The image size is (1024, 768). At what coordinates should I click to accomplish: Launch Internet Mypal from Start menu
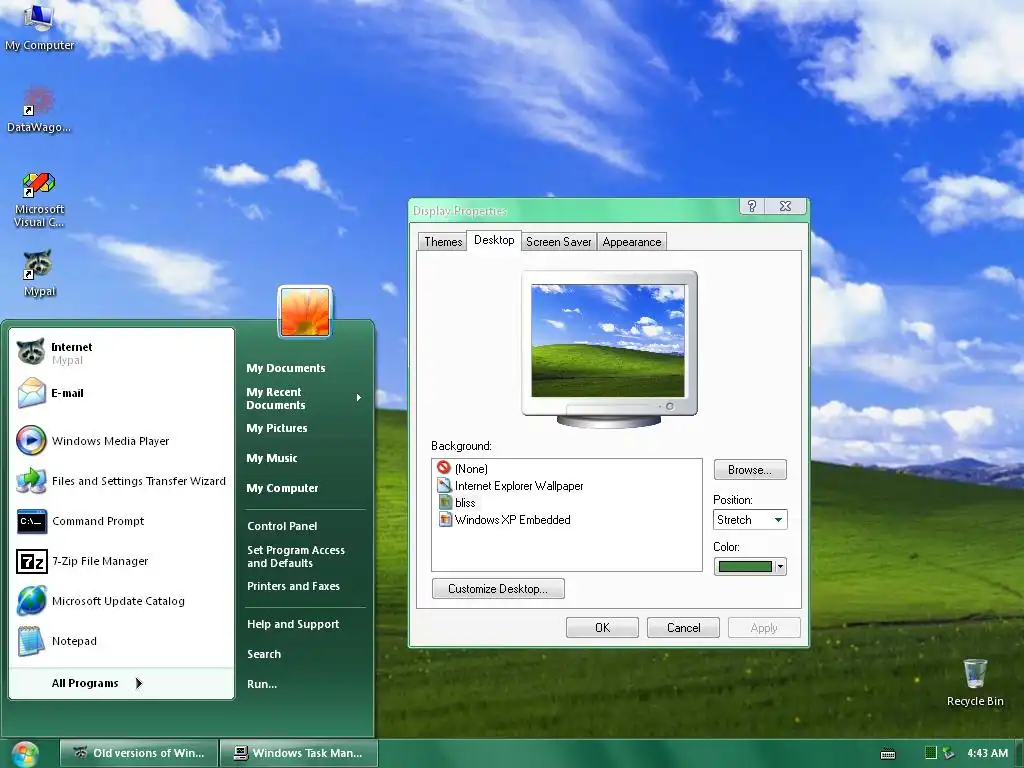pyautogui.click(x=121, y=353)
